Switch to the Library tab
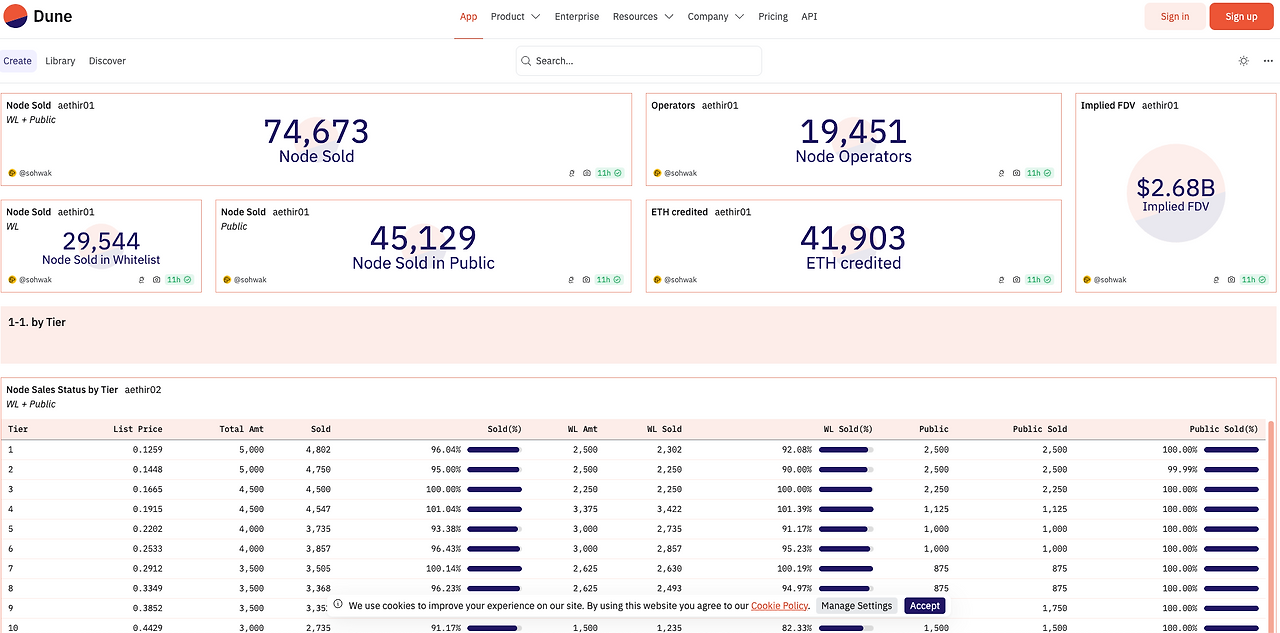Image resolution: width=1280 pixels, height=633 pixels. click(x=60, y=61)
